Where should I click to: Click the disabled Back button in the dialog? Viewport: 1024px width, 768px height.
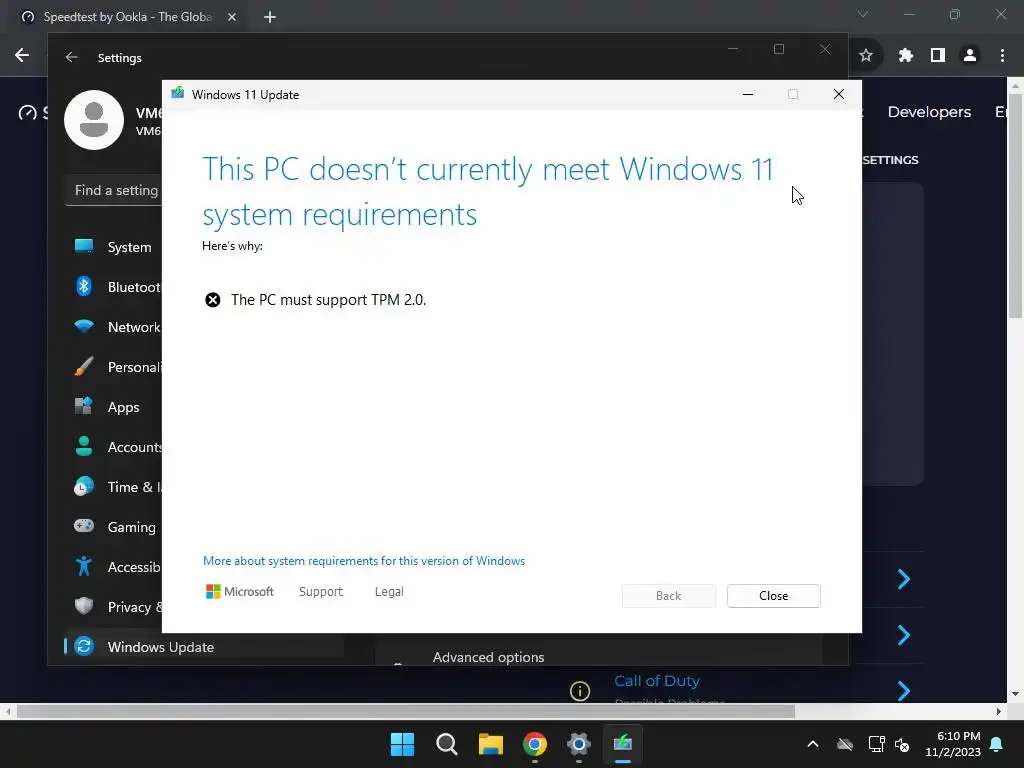[x=668, y=596]
